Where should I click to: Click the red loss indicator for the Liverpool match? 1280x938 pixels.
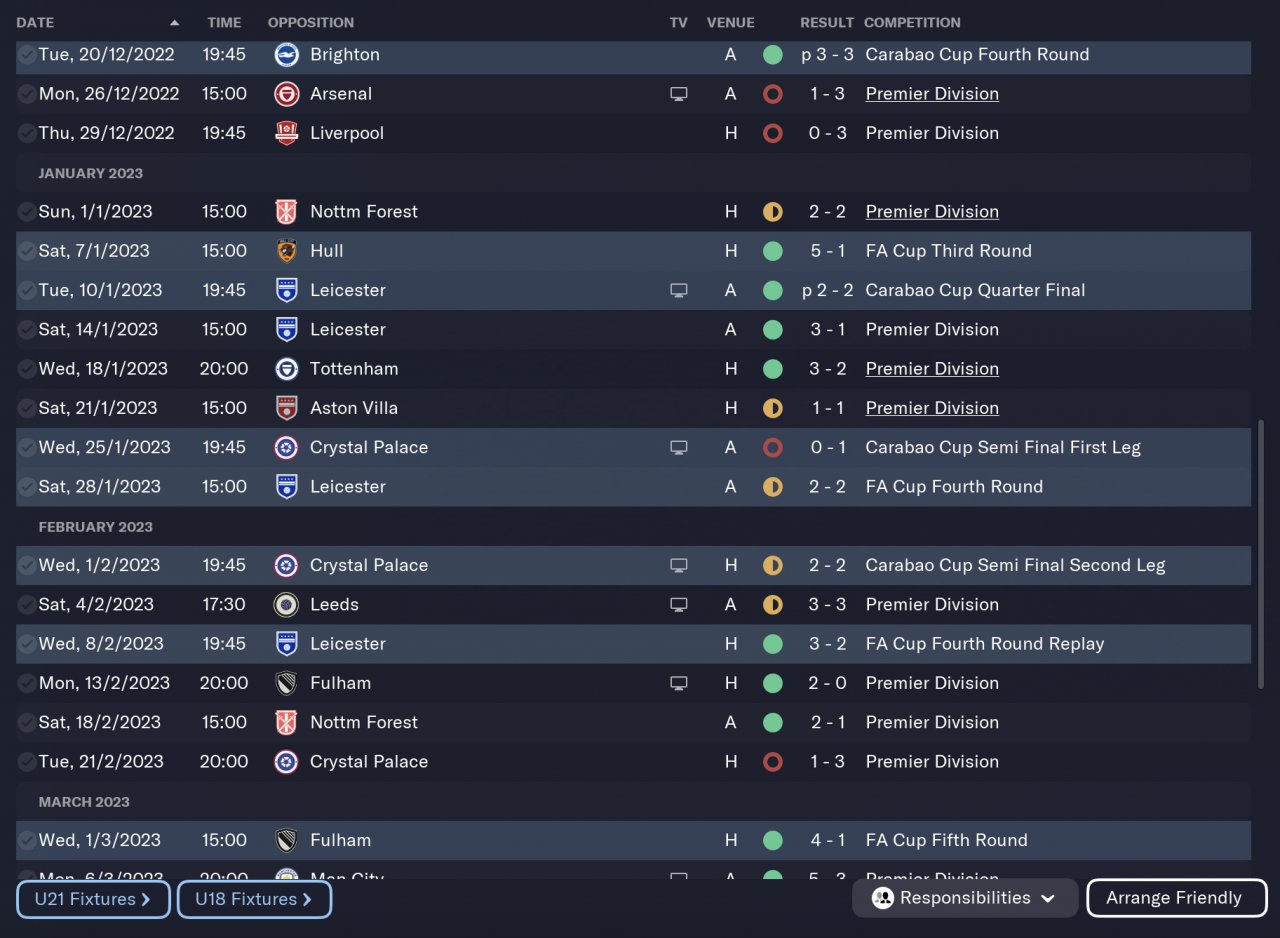pos(772,133)
